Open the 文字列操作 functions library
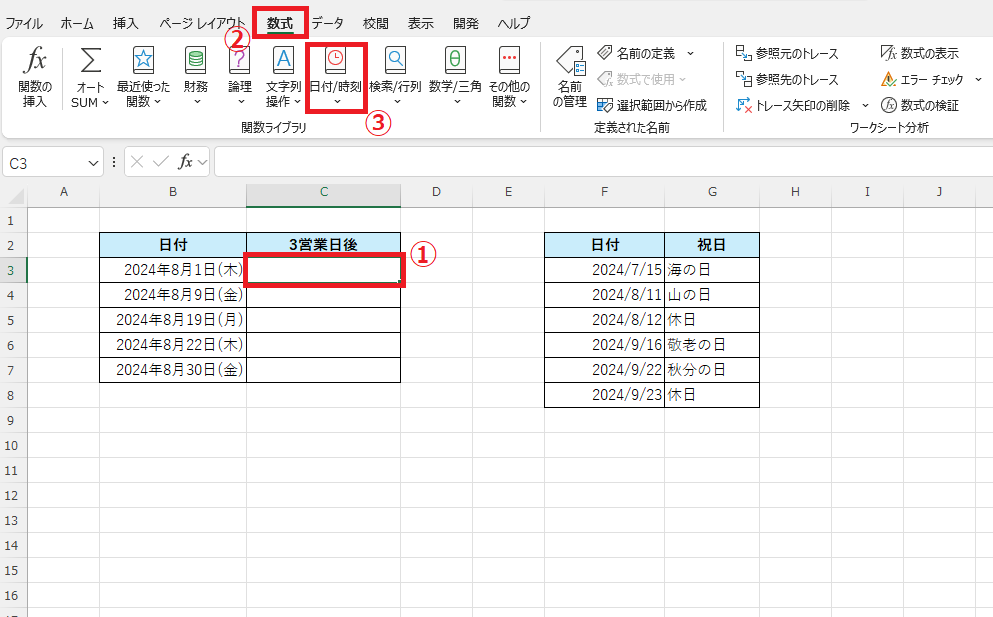 coord(283,77)
